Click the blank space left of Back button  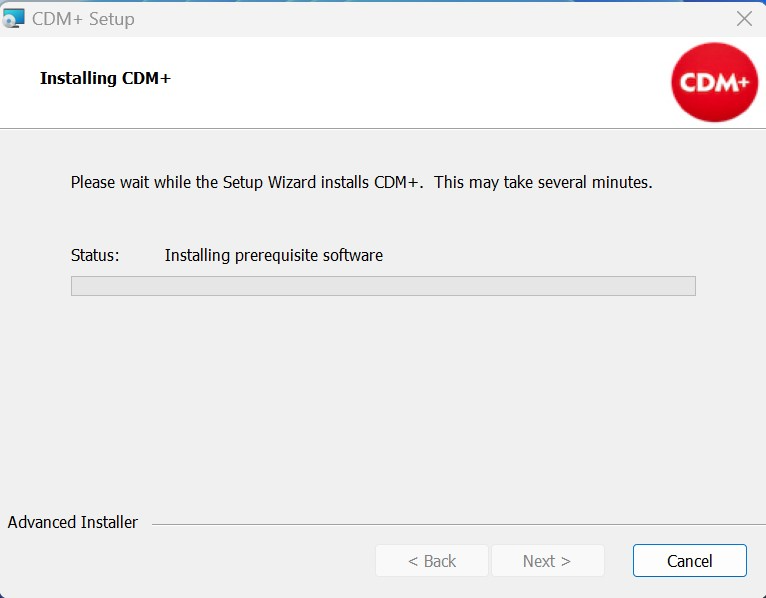click(x=200, y=561)
